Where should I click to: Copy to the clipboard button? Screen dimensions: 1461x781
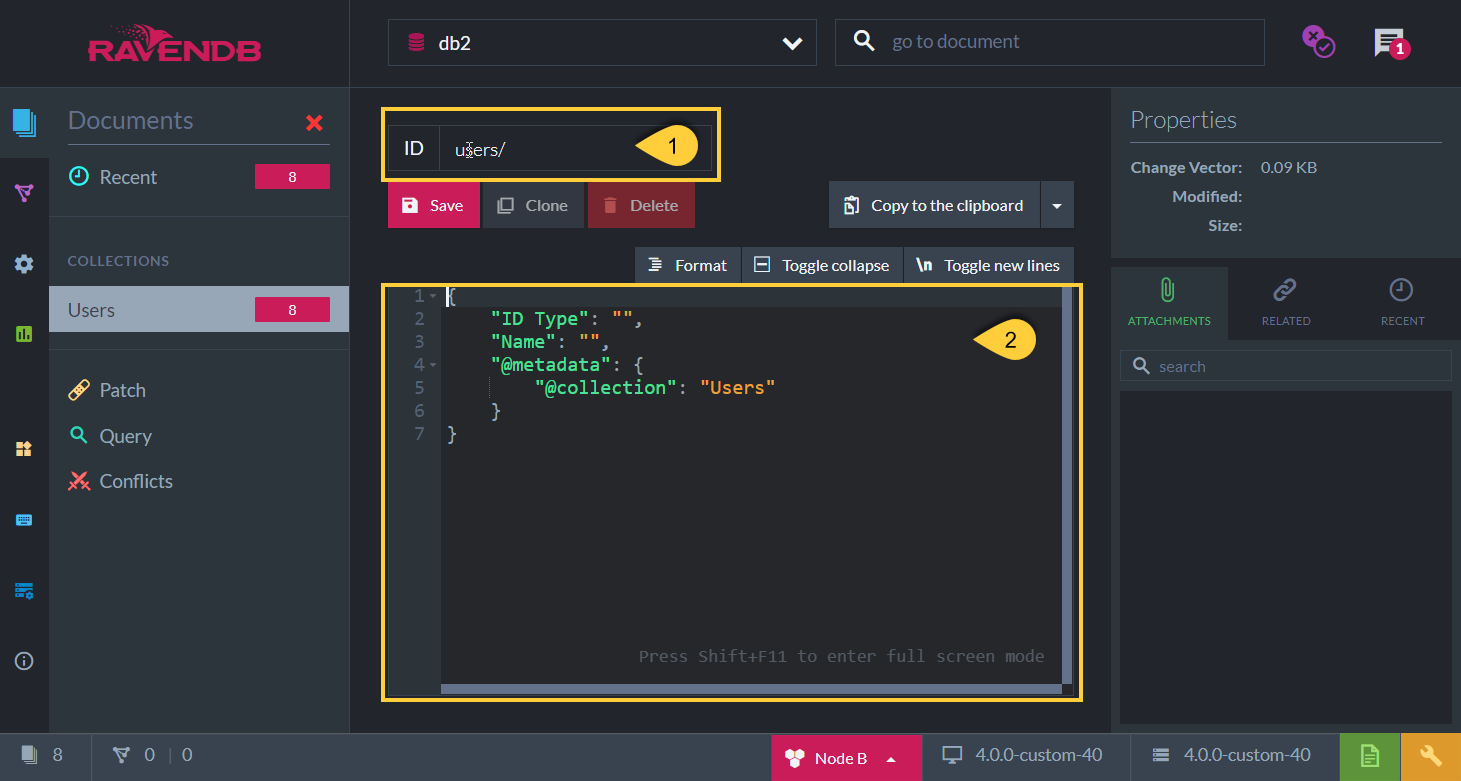coord(934,205)
